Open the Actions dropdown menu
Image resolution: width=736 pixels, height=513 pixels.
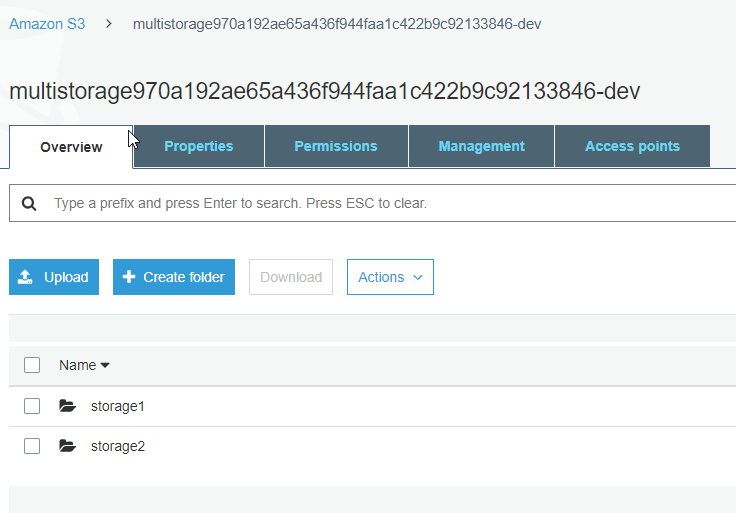pos(390,277)
